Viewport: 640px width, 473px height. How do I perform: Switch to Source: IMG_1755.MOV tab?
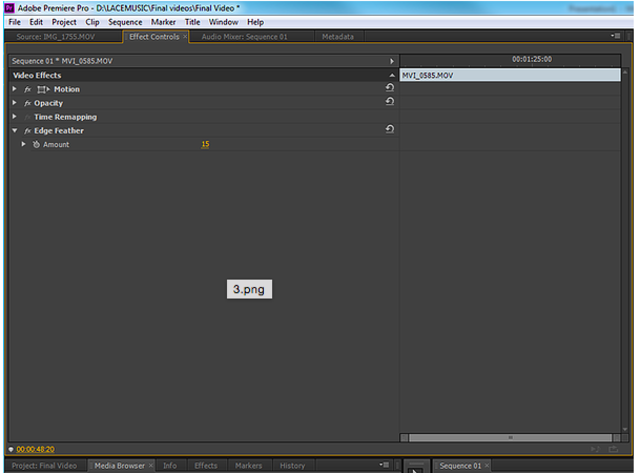[56, 37]
